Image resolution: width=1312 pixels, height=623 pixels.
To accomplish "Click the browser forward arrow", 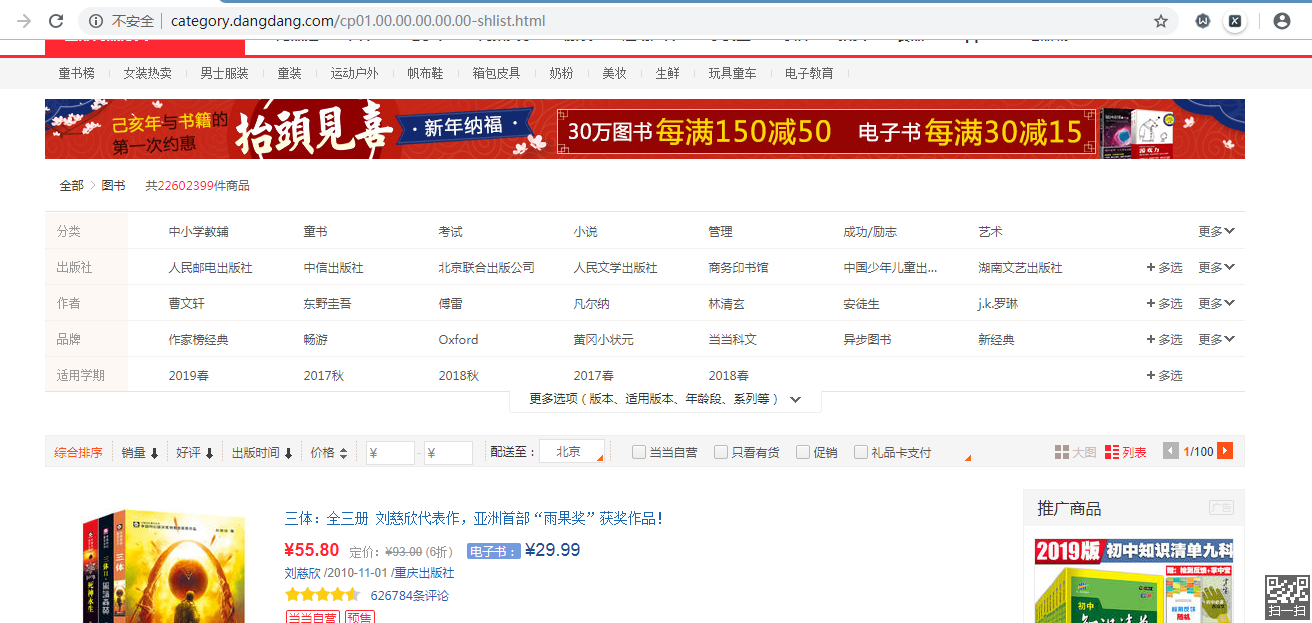I will (23, 21).
